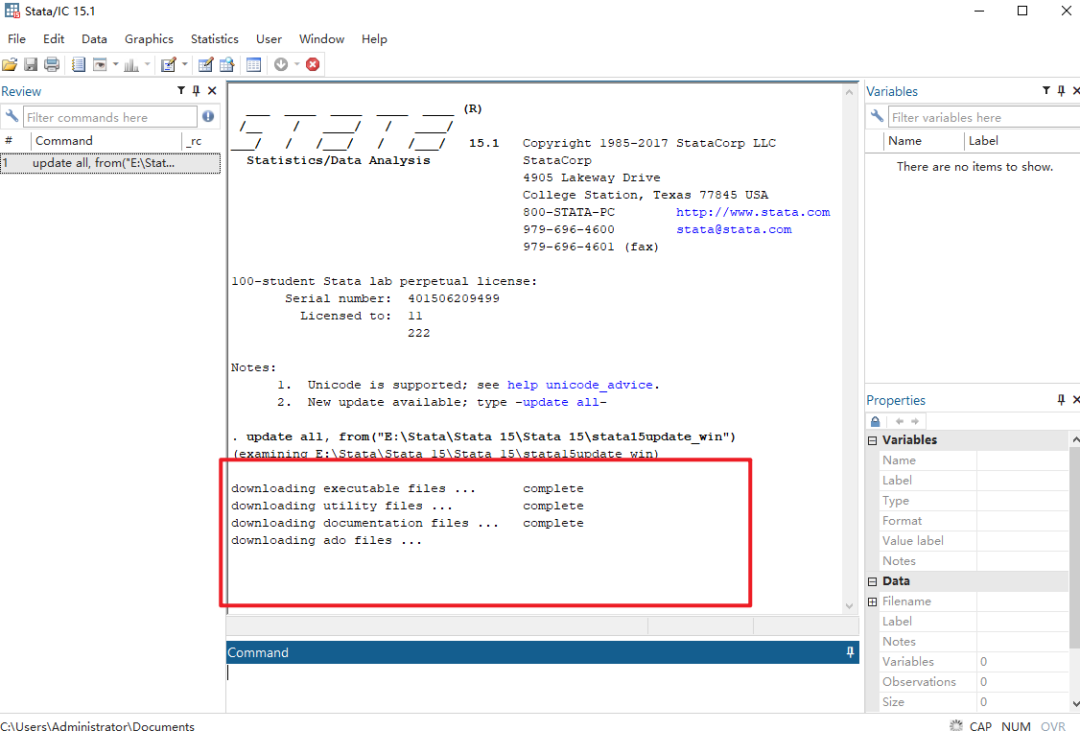This screenshot has height=731, width=1080.
Task: Click the red Break button
Action: (313, 65)
